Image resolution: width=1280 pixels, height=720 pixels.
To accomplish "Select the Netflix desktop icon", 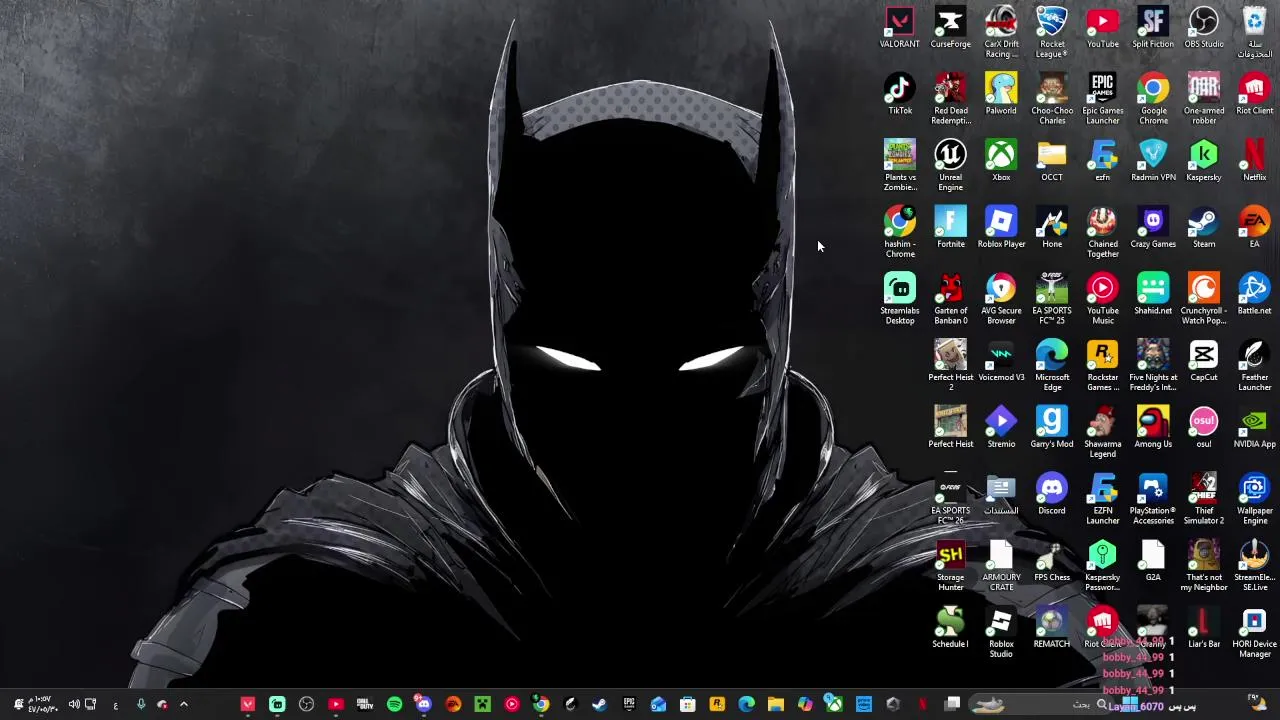I will click(x=1254, y=162).
